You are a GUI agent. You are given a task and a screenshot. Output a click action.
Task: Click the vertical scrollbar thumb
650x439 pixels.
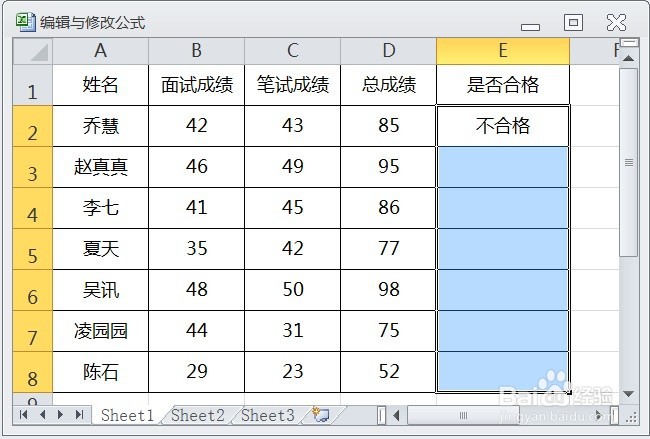tap(628, 163)
